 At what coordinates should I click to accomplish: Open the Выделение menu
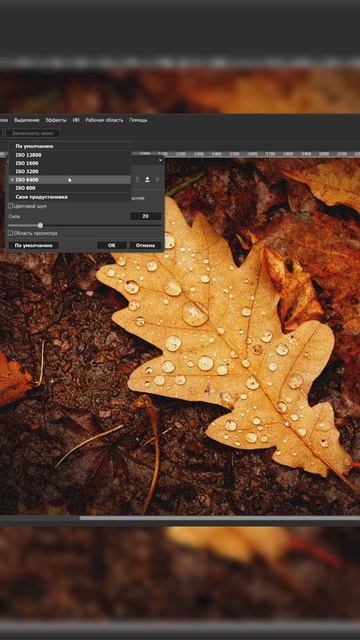[x=27, y=120]
